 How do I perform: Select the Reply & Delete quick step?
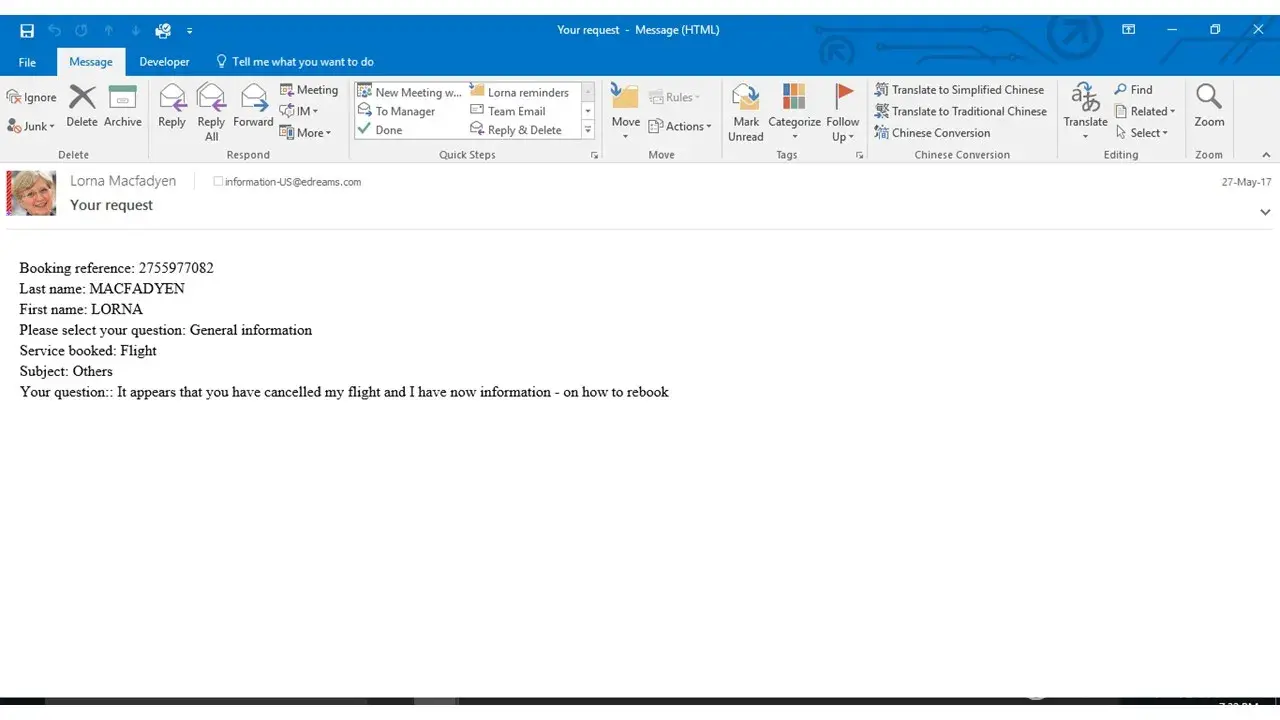[516, 130]
